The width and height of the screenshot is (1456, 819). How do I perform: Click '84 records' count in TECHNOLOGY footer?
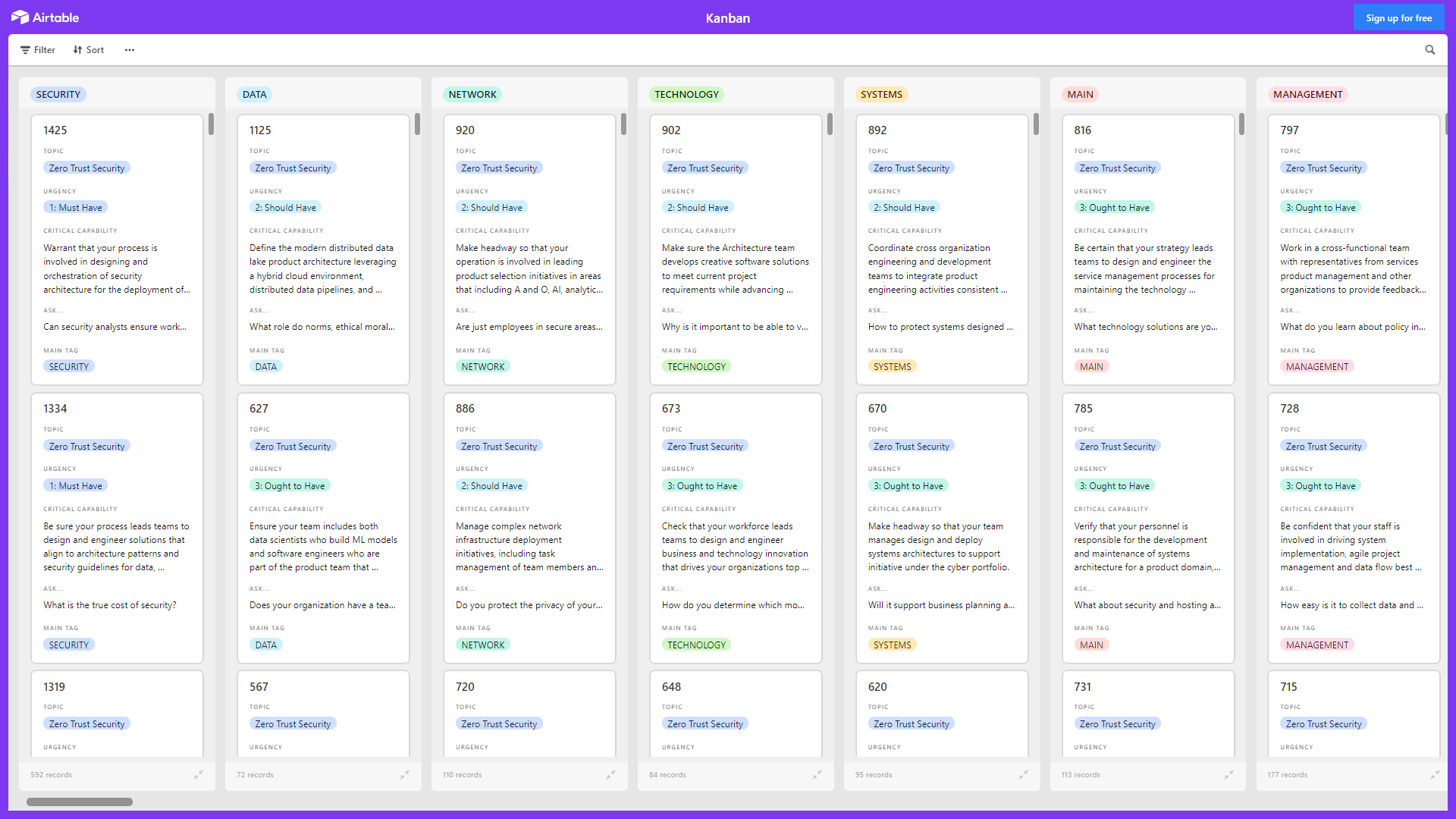click(667, 775)
